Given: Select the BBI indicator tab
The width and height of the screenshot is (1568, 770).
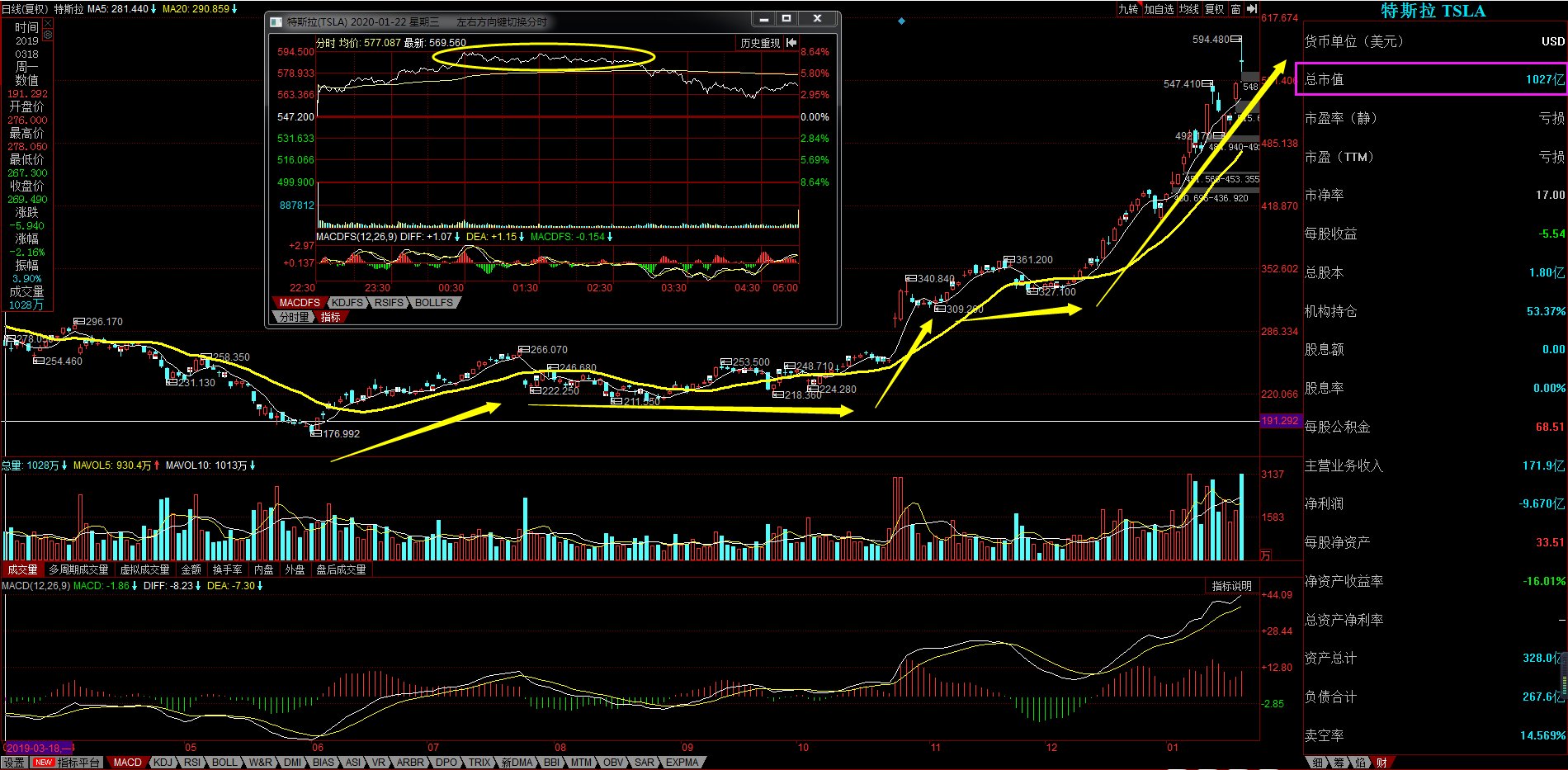Looking at the screenshot, I should tap(551, 763).
